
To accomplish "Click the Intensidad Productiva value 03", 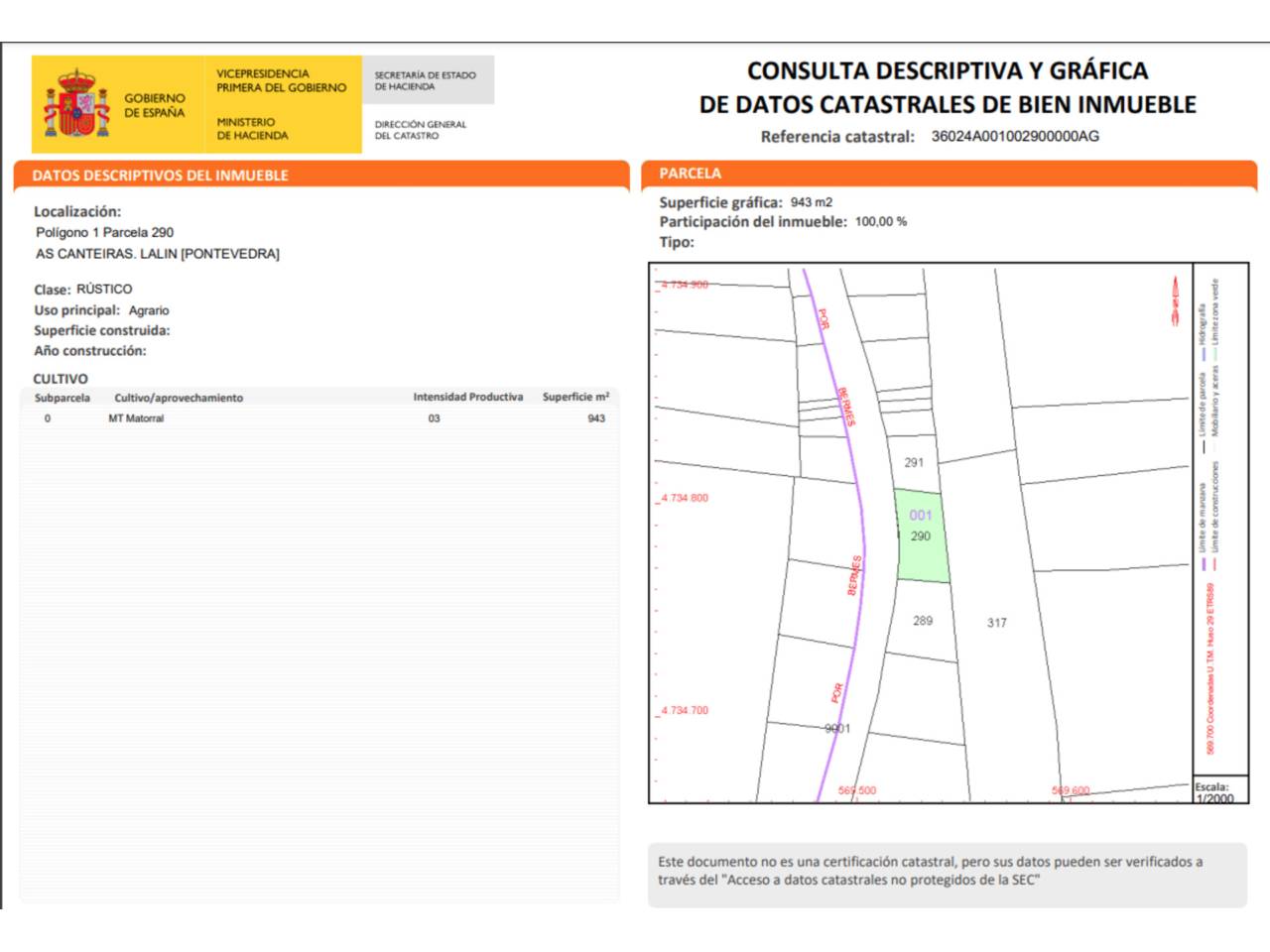I will (434, 418).
